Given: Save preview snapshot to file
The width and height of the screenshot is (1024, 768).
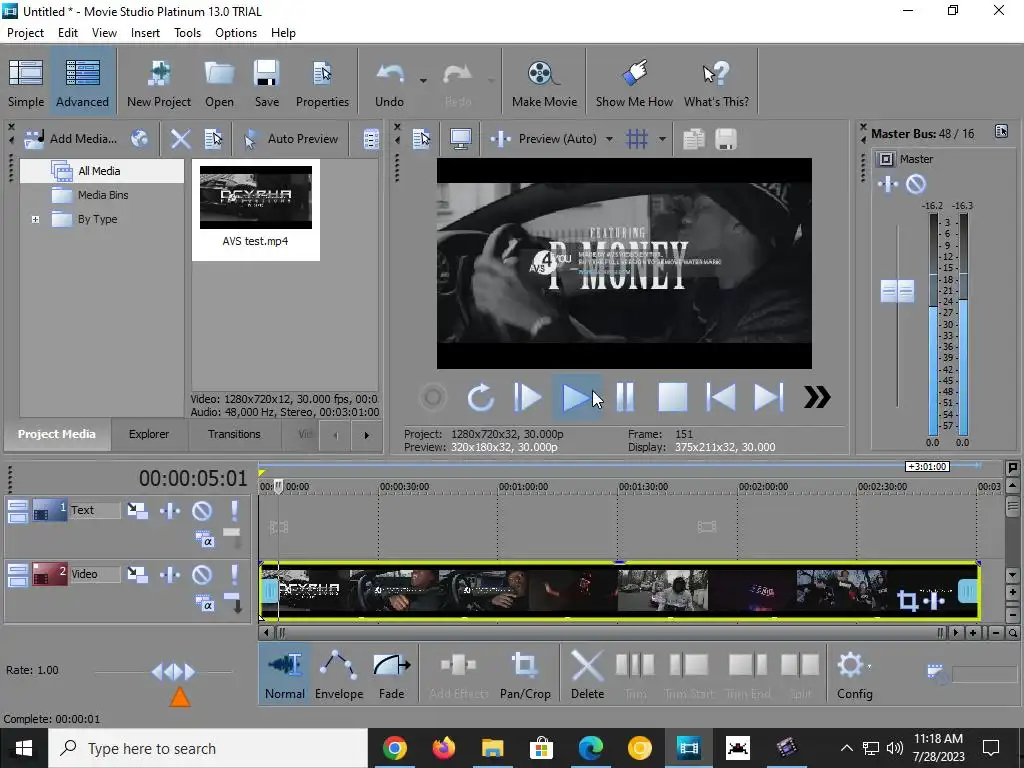Looking at the screenshot, I should pyautogui.click(x=726, y=138).
